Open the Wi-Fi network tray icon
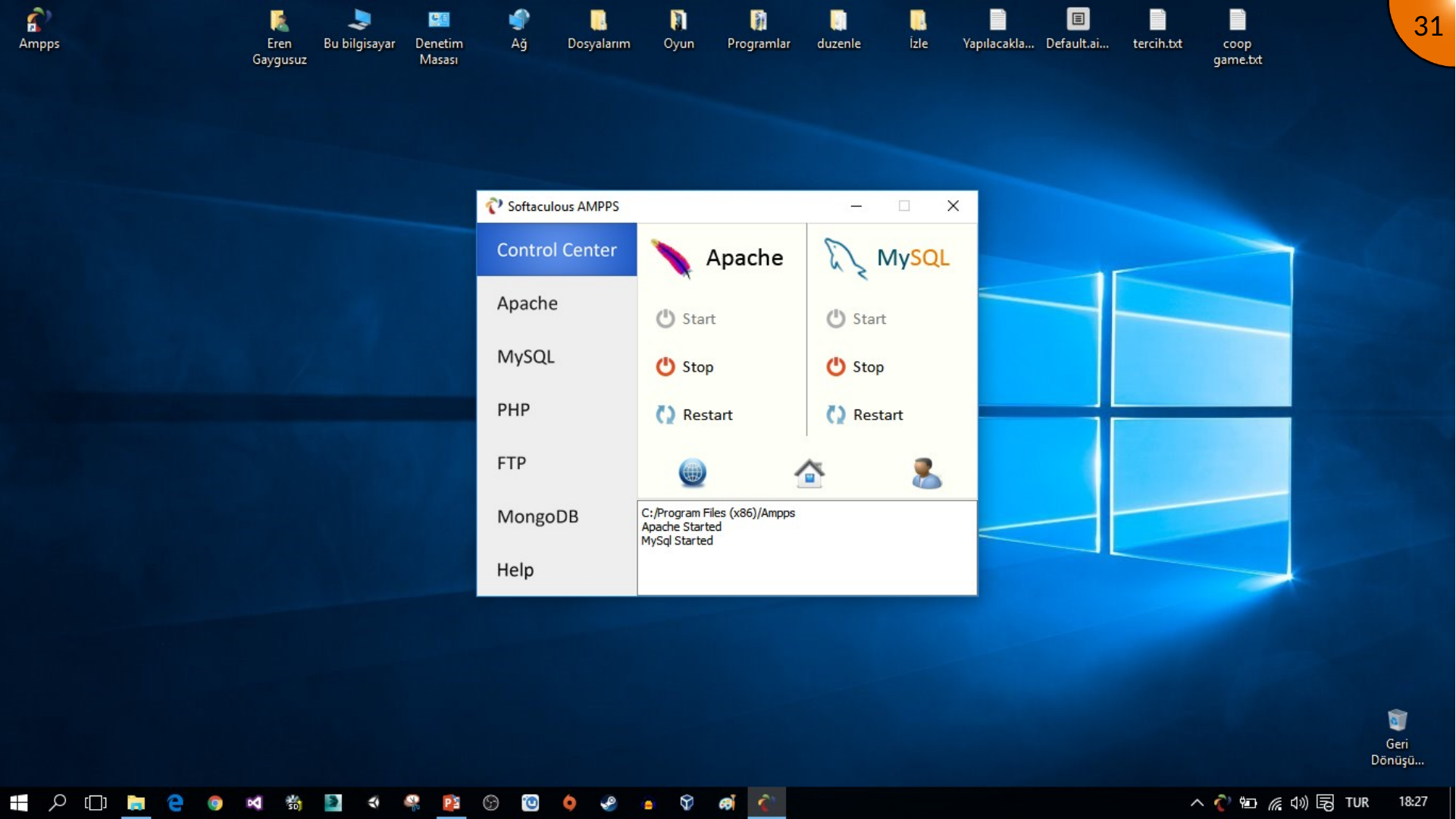 point(1275,802)
